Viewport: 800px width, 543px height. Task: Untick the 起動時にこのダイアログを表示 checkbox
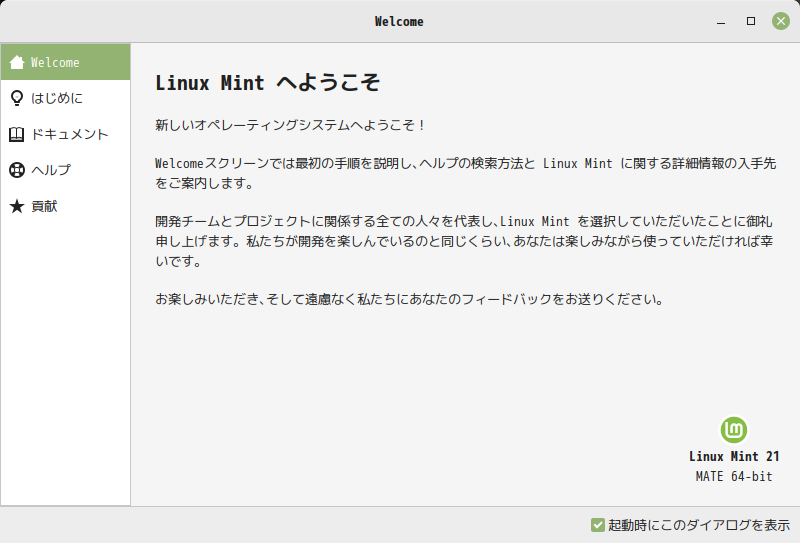tap(597, 525)
